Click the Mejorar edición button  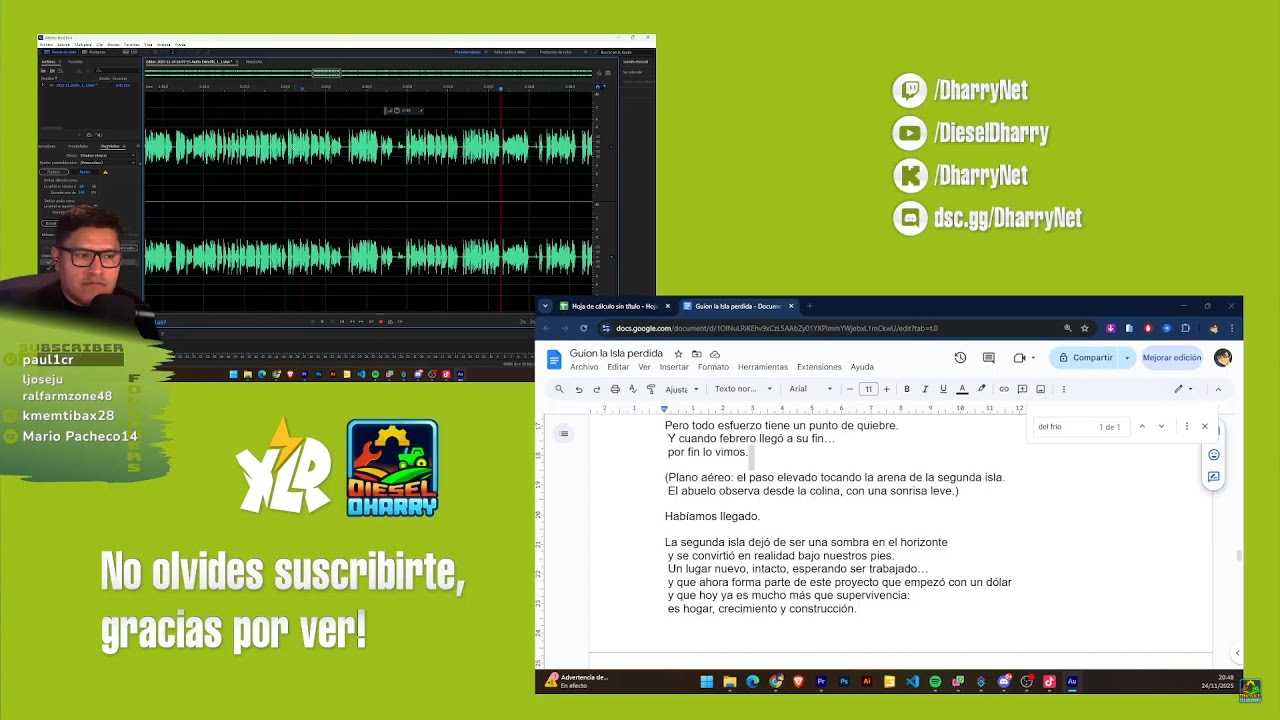(1172, 358)
